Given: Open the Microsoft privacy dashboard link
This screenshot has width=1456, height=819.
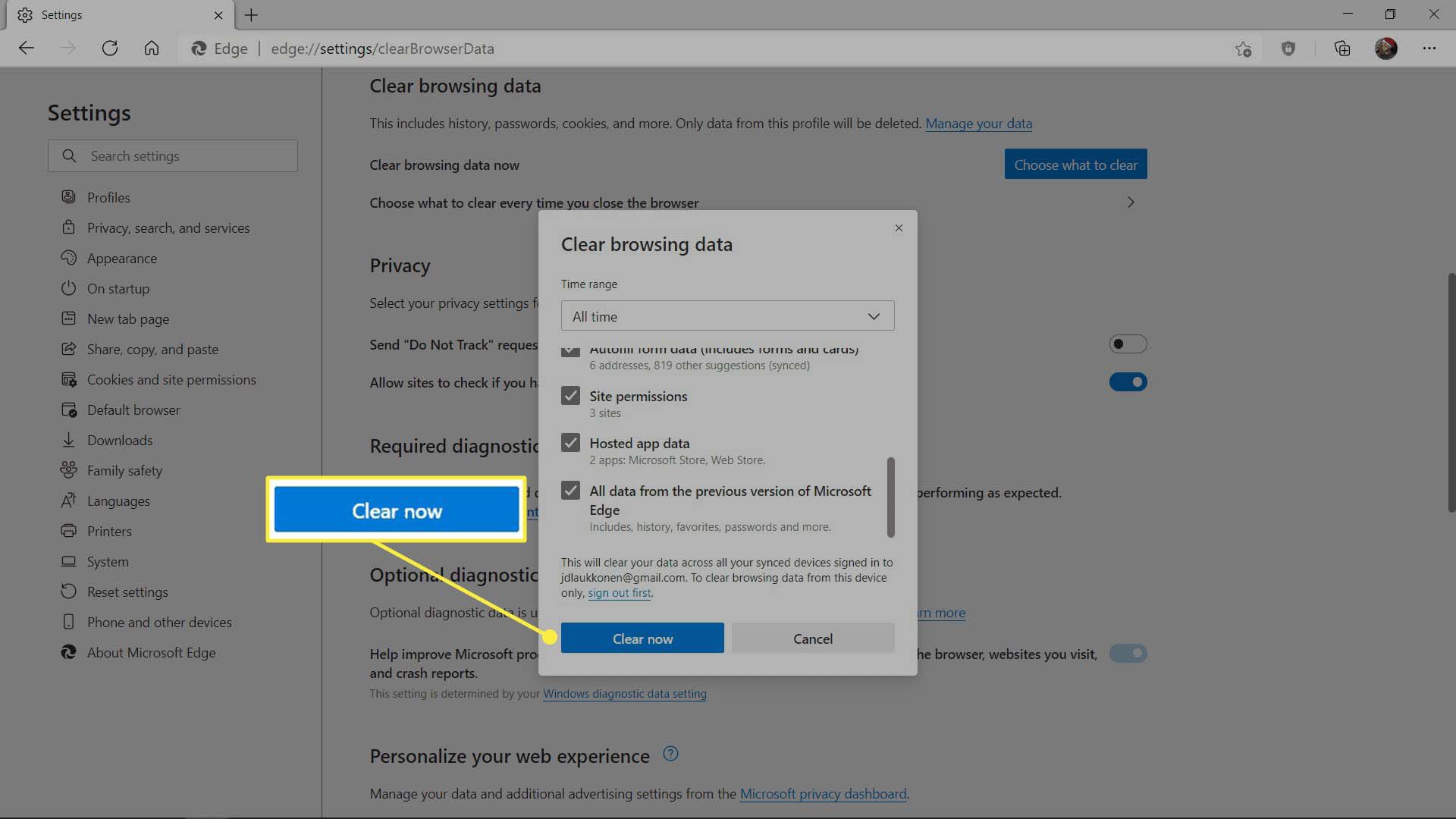Looking at the screenshot, I should pyautogui.click(x=823, y=793).
